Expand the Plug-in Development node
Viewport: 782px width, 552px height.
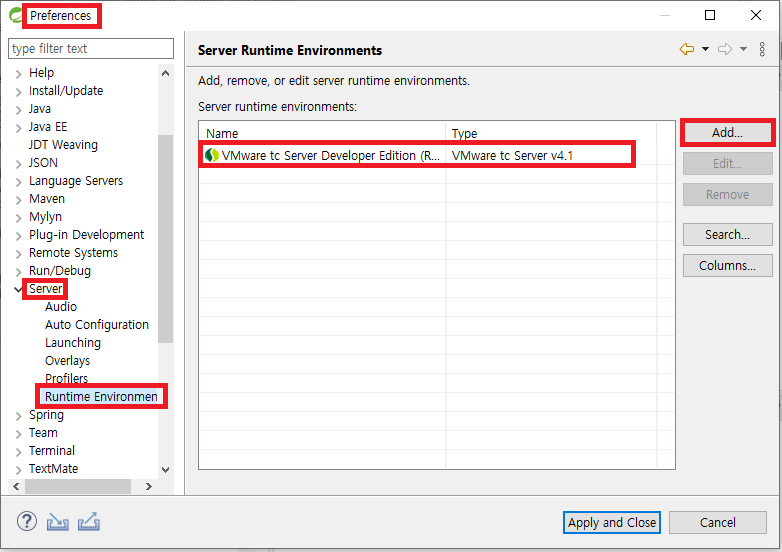coord(18,236)
